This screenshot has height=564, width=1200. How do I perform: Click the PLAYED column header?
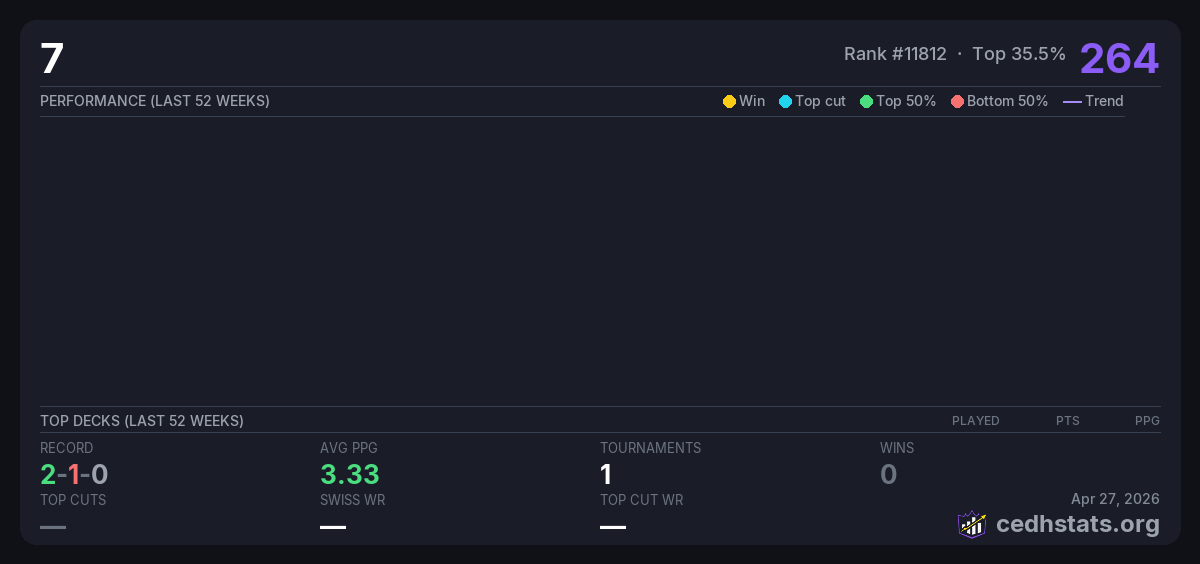pos(975,421)
